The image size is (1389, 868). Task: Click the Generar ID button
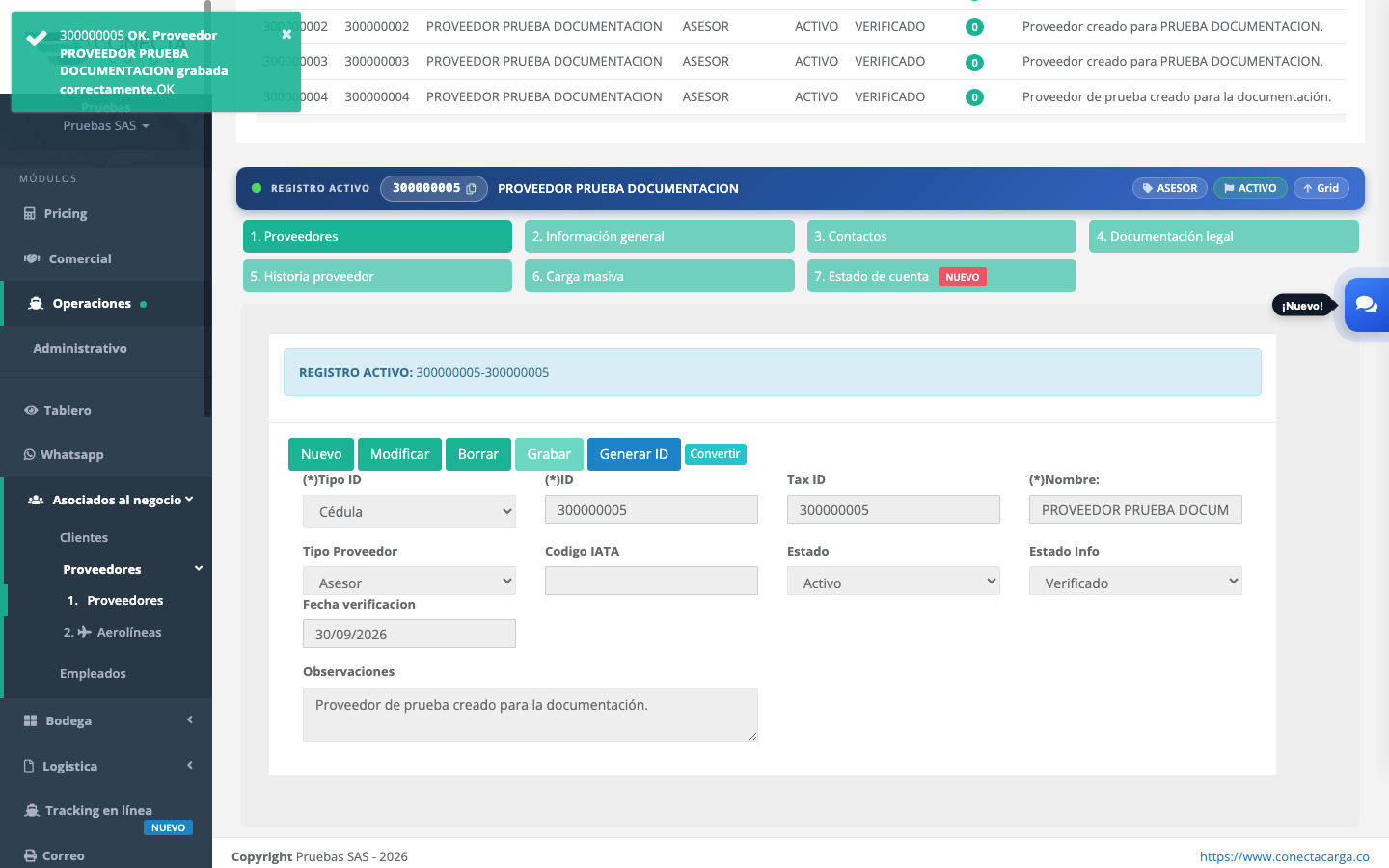(x=634, y=454)
